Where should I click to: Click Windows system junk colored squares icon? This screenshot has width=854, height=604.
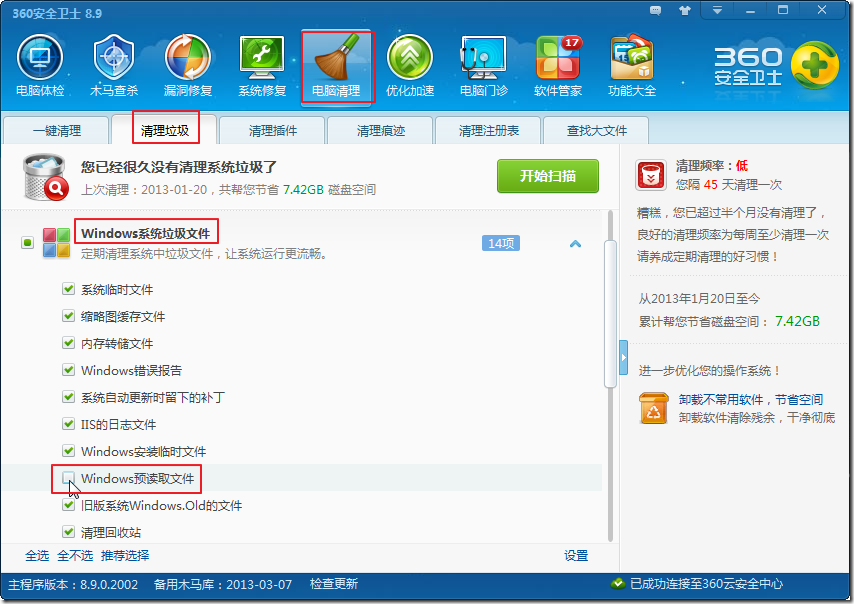pos(57,243)
